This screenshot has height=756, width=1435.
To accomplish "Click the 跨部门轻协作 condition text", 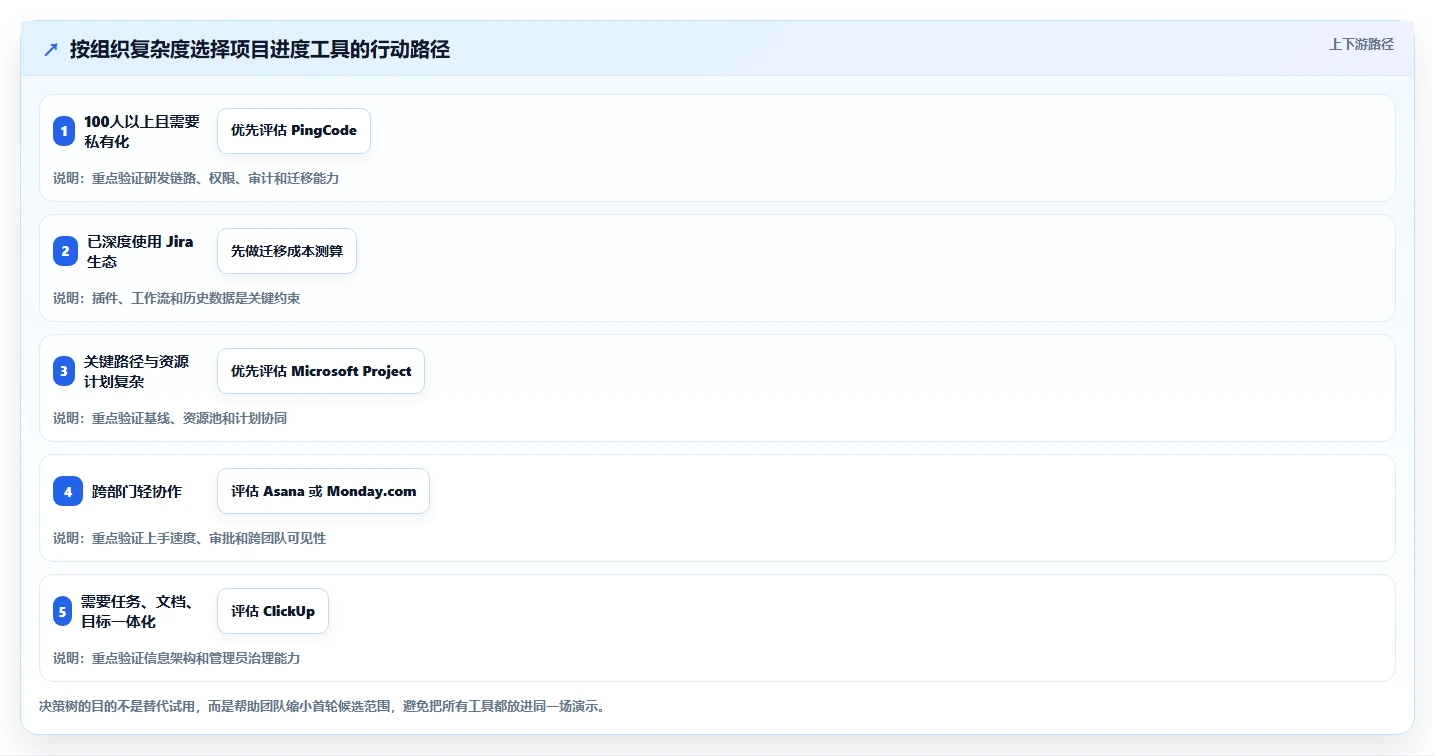I will (137, 491).
